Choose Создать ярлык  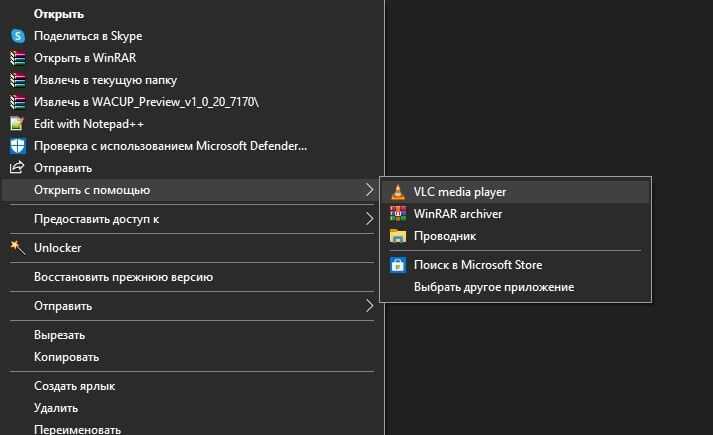pos(75,386)
